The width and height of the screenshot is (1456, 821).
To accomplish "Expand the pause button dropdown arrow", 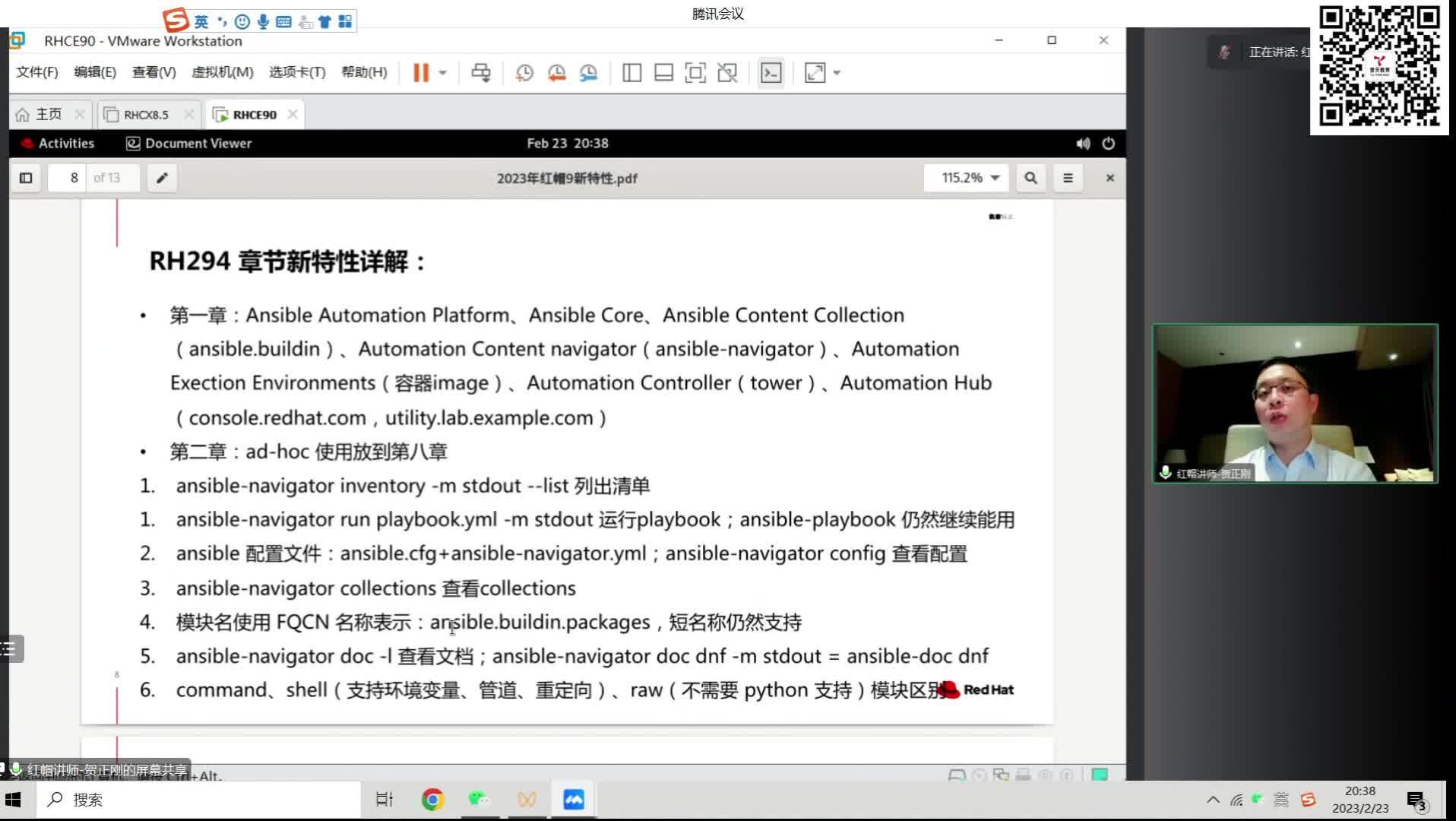I will [442, 72].
